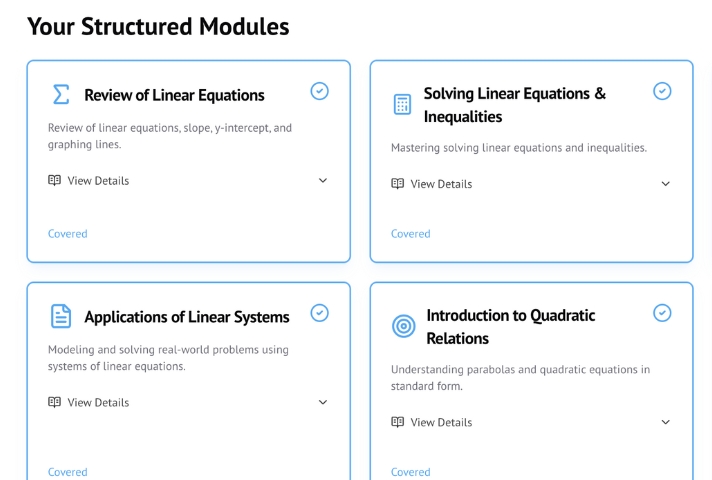This screenshot has width=712, height=480.
Task: Toggle completion check for Introduction to Quadratic Relations
Action: pyautogui.click(x=662, y=313)
